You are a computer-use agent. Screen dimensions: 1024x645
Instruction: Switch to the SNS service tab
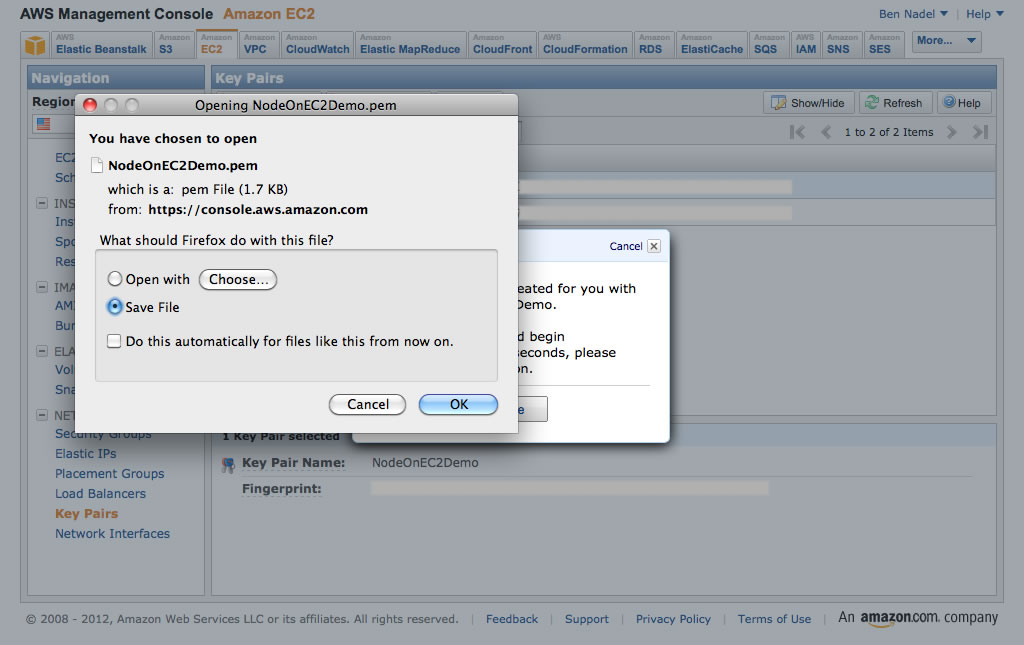[x=842, y=45]
